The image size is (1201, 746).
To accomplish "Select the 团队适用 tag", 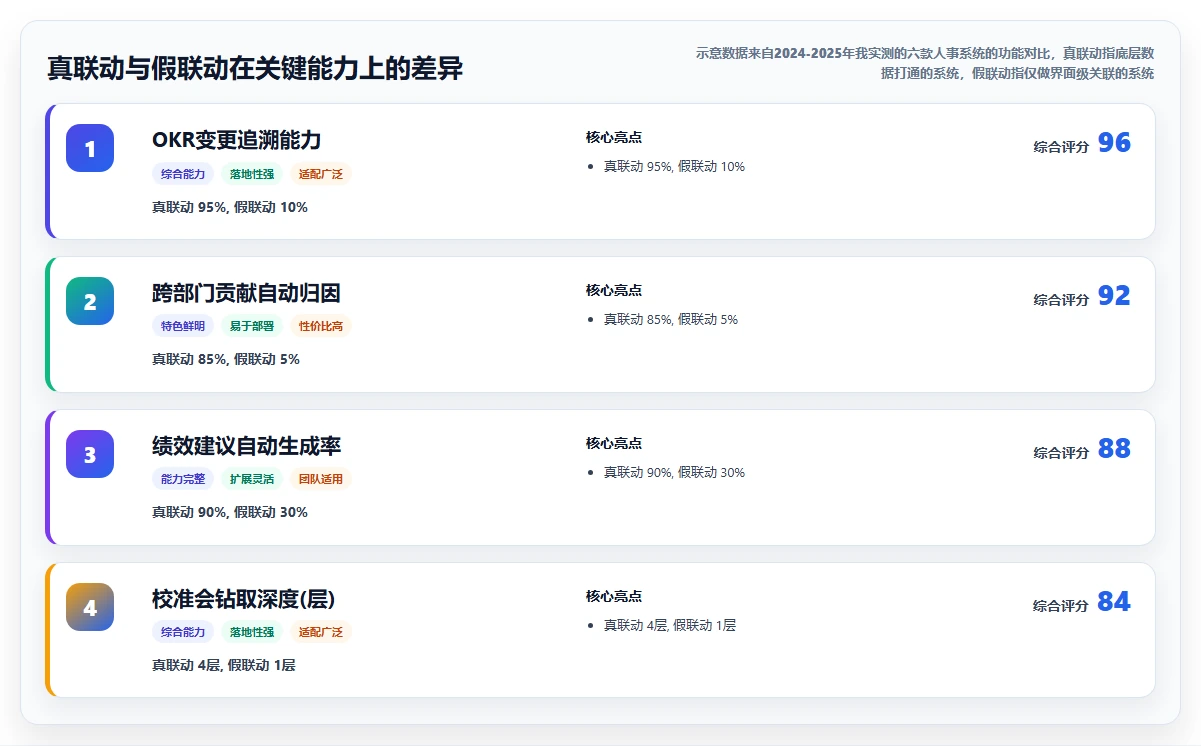I will tap(321, 479).
